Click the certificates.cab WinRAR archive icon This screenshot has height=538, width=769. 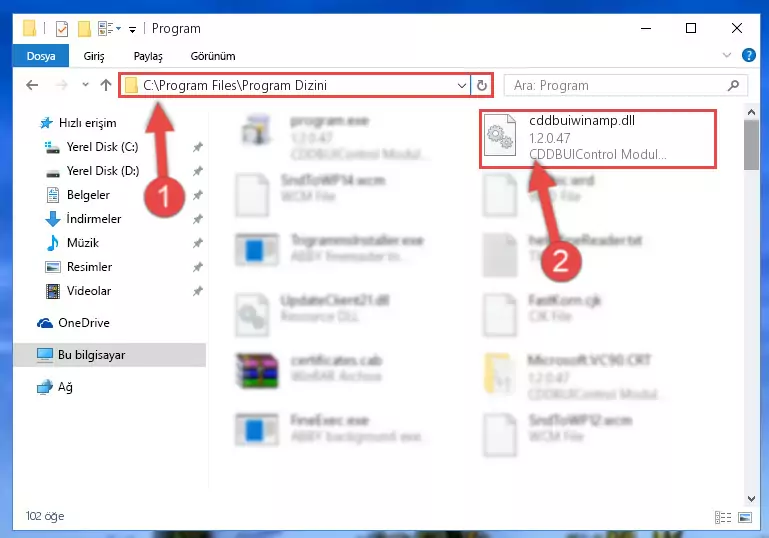pyautogui.click(x=256, y=371)
